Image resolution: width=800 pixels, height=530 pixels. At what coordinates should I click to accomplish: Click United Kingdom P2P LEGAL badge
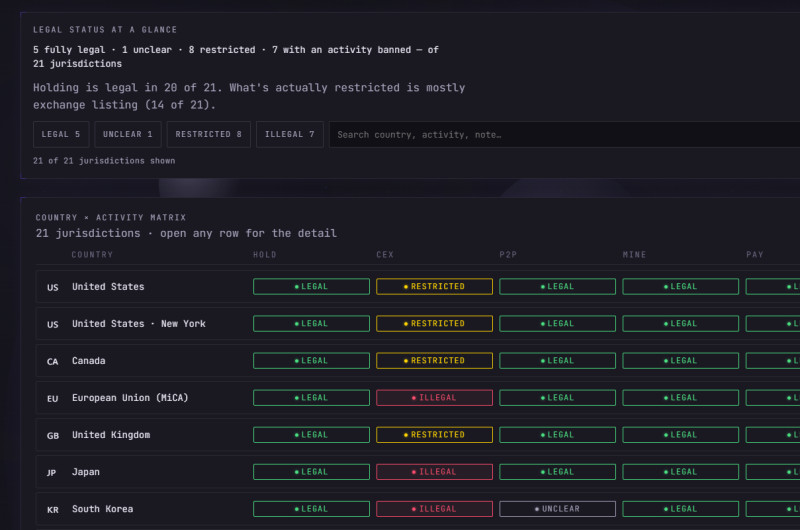[x=557, y=435]
